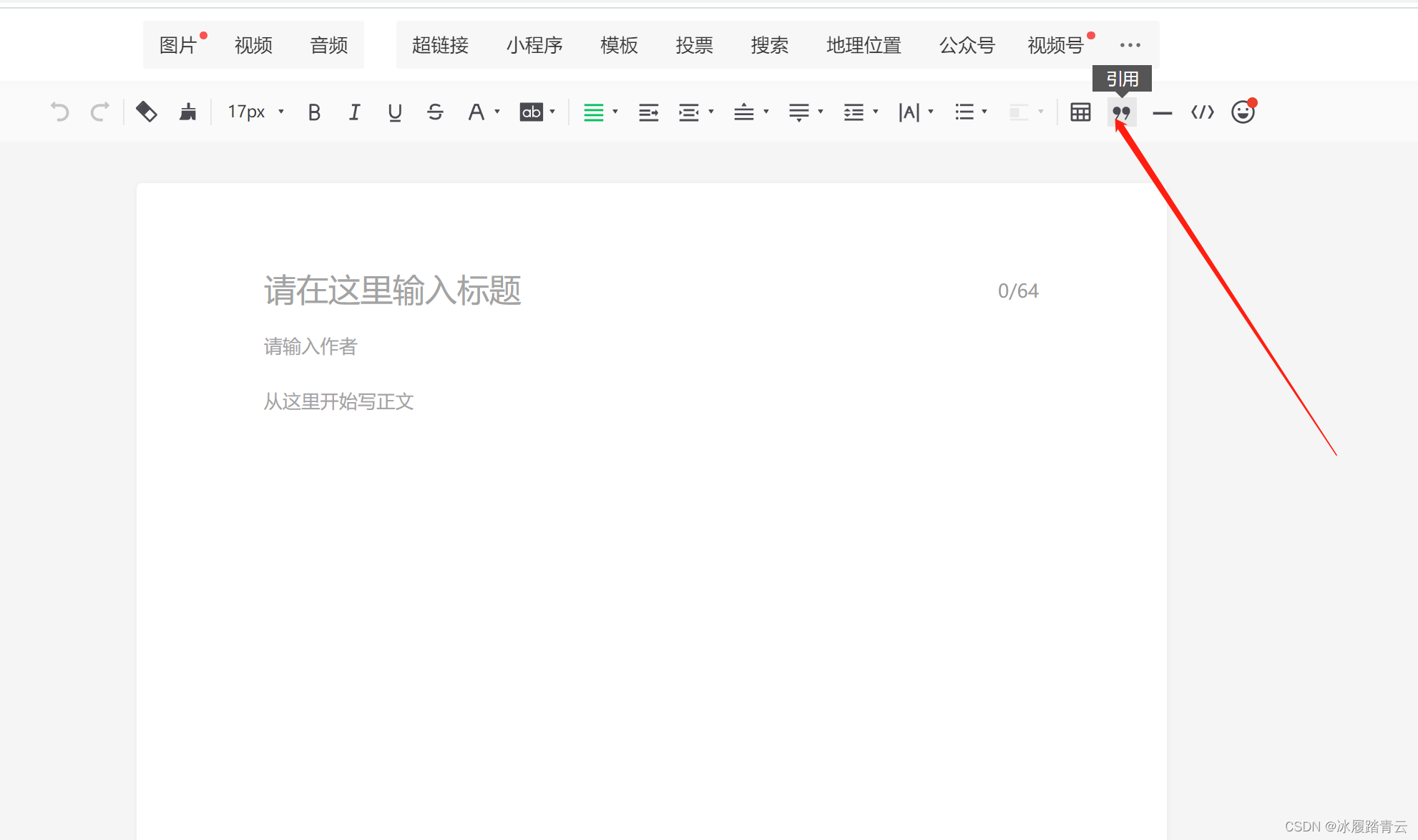Insert a table with the grid icon
The height and width of the screenshot is (840, 1418).
coord(1080,112)
